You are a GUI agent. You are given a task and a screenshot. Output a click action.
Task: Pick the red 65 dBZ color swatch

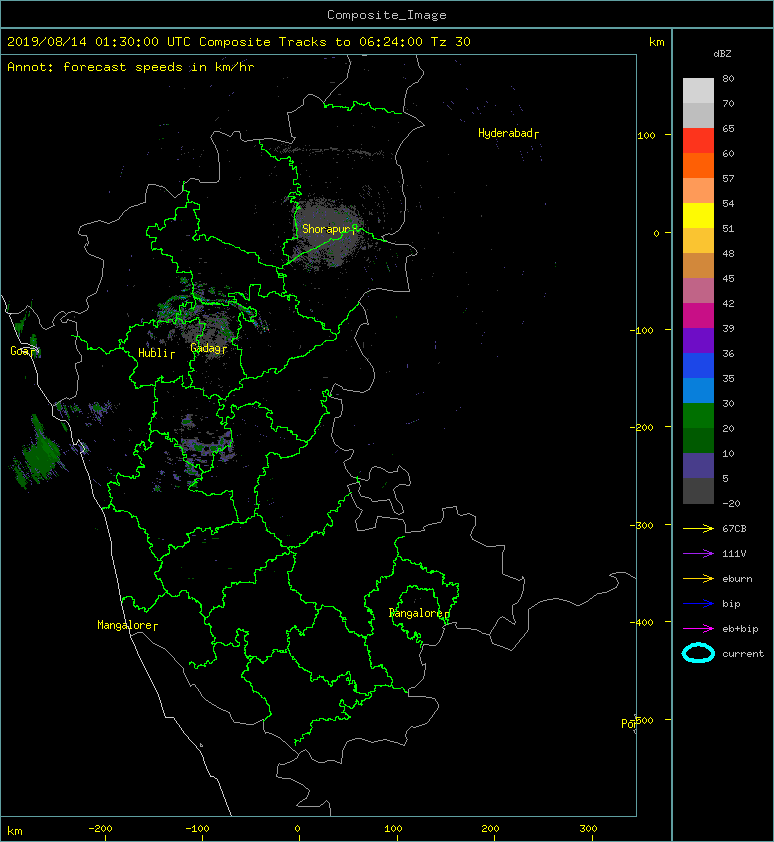(x=698, y=141)
